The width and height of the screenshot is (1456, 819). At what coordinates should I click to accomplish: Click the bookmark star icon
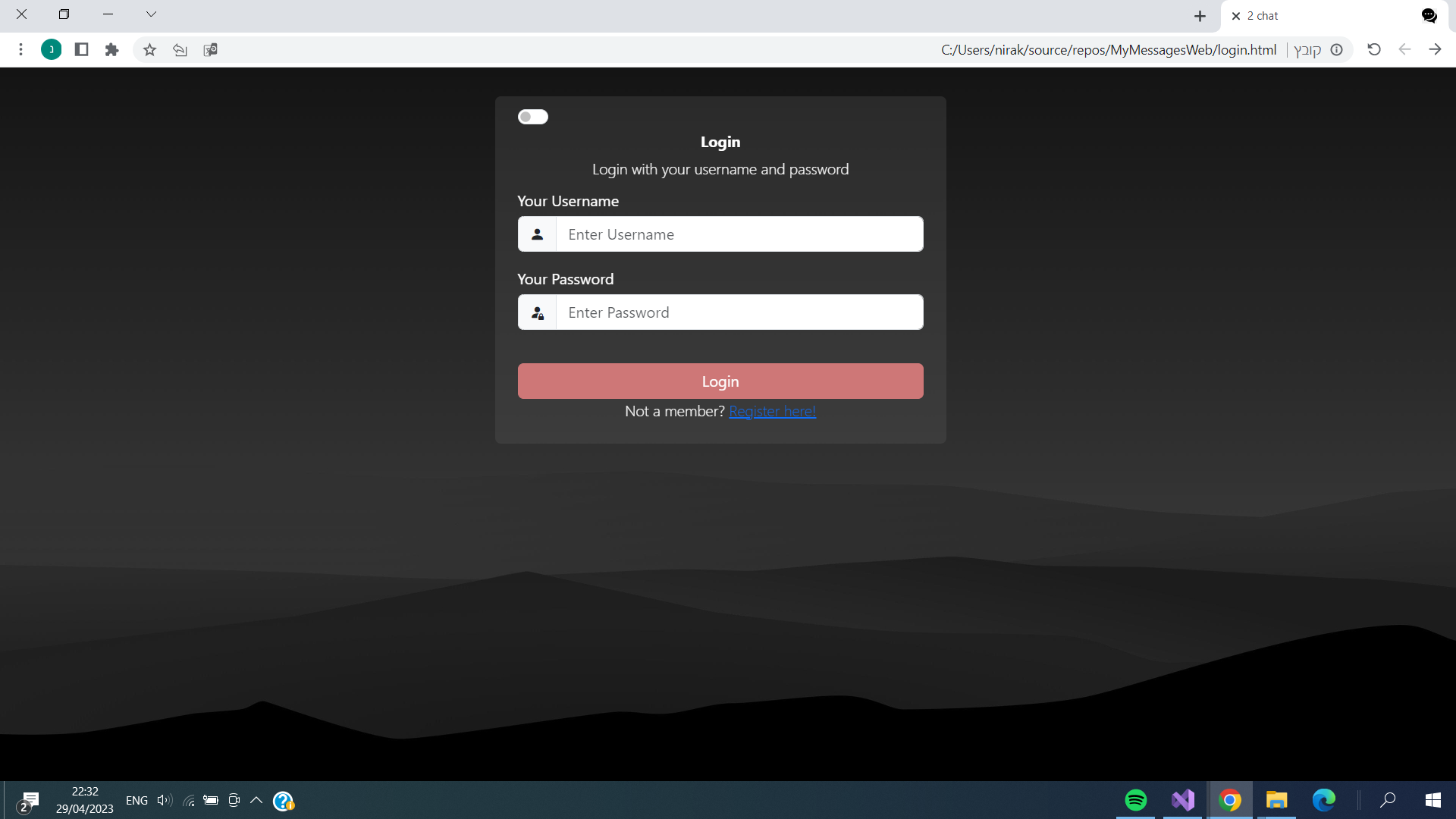149,50
